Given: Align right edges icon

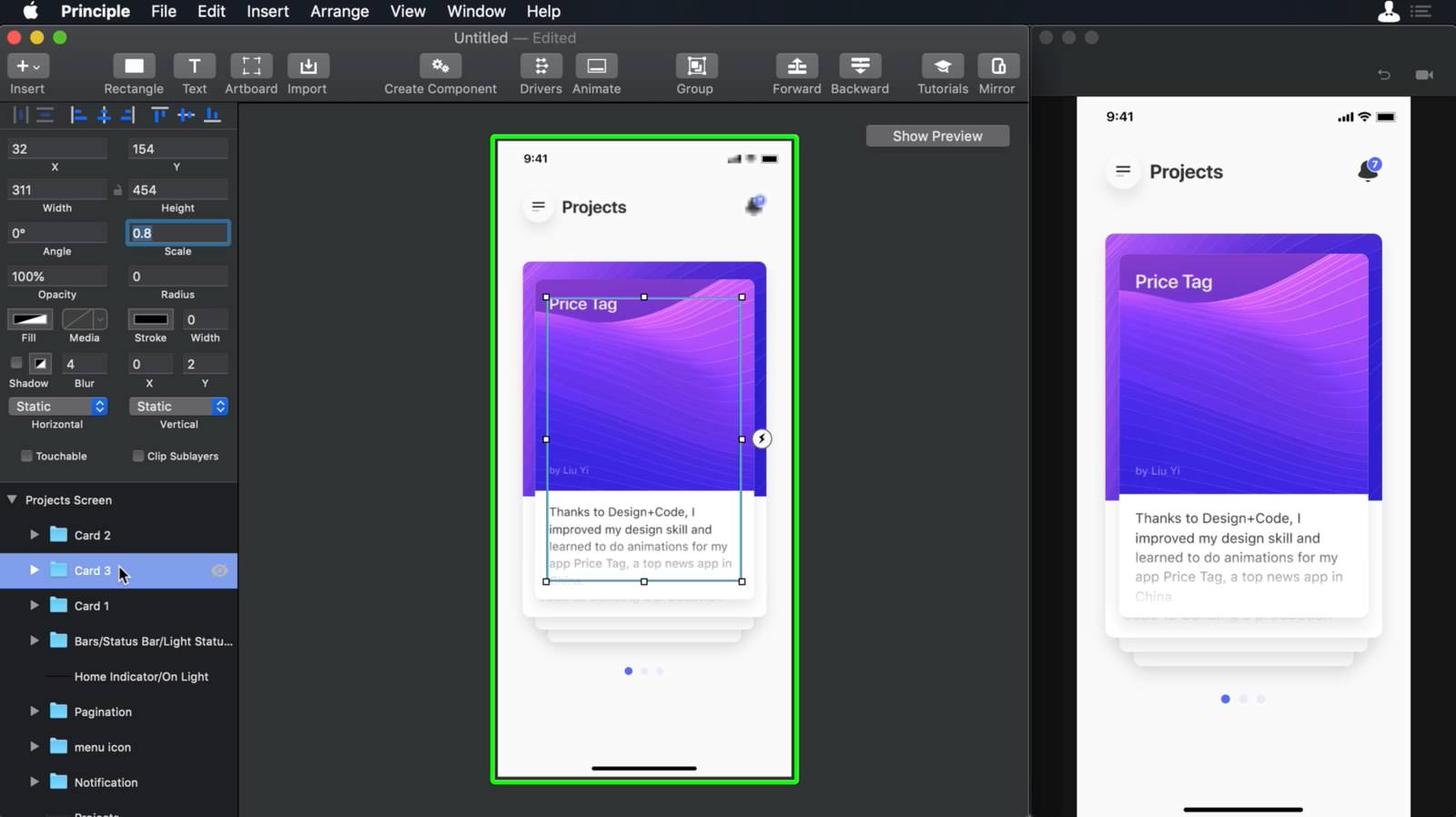Looking at the screenshot, I should [128, 115].
